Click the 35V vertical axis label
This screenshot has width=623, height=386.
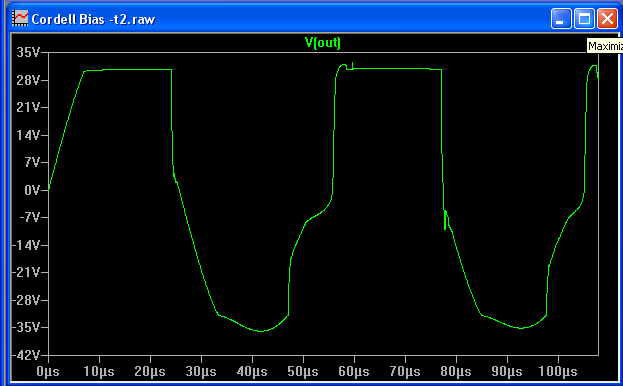[x=28, y=52]
